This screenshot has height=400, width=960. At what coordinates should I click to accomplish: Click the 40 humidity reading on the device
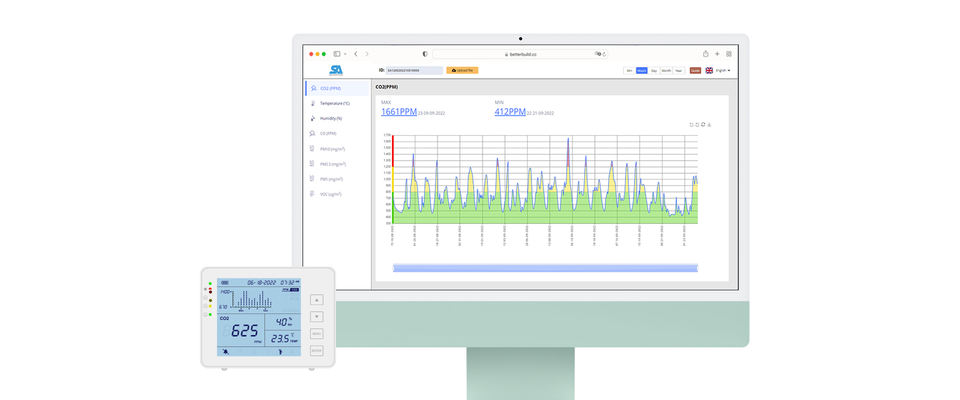(x=282, y=322)
